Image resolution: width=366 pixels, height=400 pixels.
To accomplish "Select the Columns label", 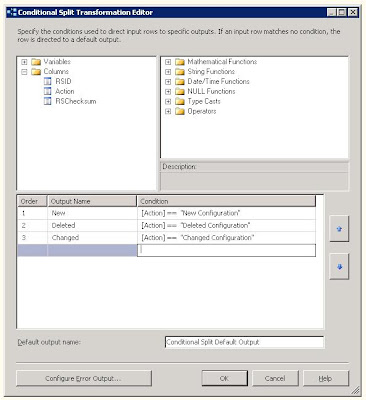I will coord(56,72).
